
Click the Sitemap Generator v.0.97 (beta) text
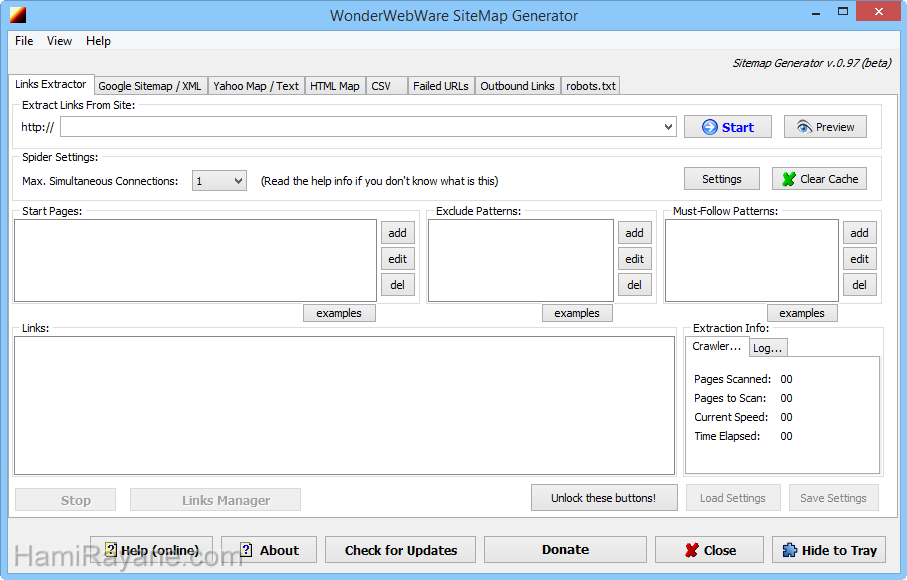click(x=812, y=63)
